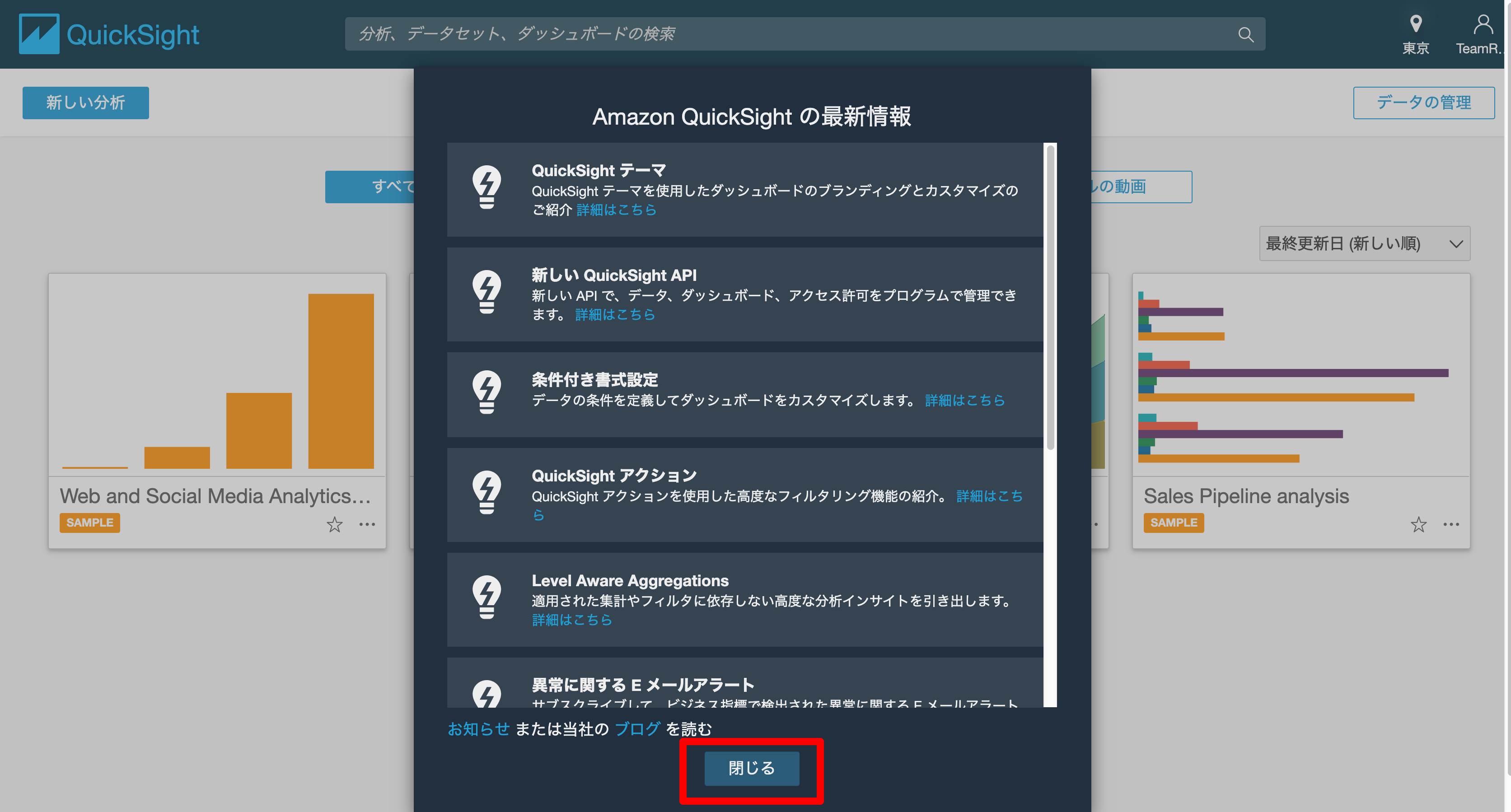Viewport: 1511px width, 812px height.
Task: Click lightbulb icon for QuickSight アクション
Action: pyautogui.click(x=487, y=492)
